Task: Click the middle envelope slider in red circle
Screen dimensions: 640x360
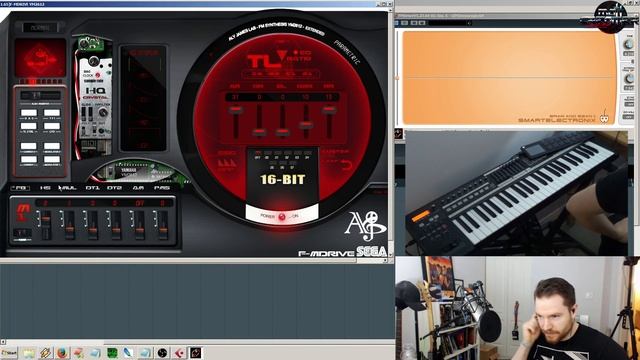Action: (282, 132)
